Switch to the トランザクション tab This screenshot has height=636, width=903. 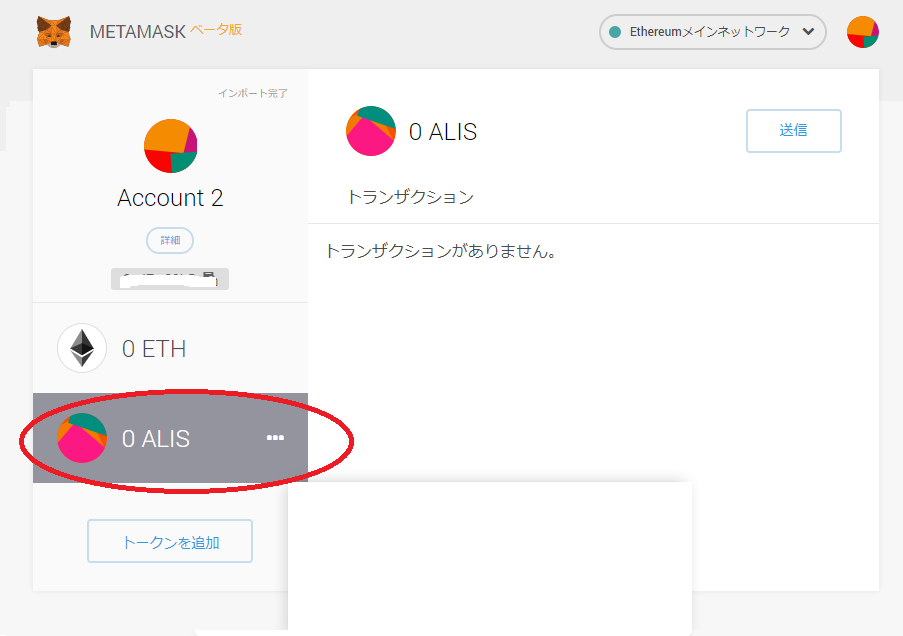click(x=410, y=197)
